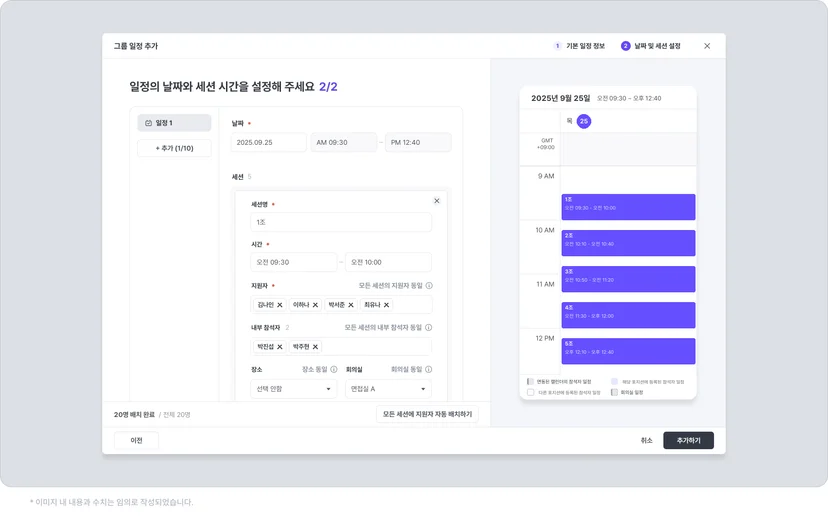Click step 1 circle for 기본 일정 정보
Viewport: 828px width, 517px height.
click(x=557, y=46)
